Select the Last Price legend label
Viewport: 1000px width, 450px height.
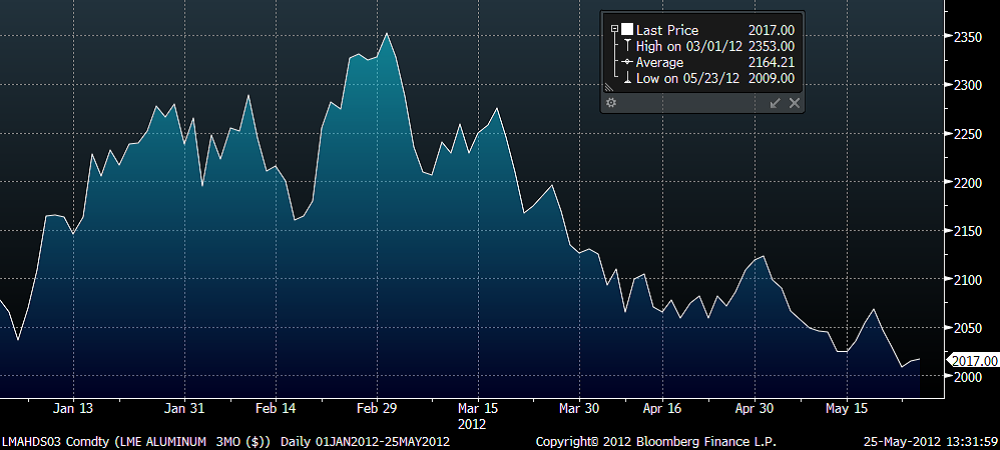click(667, 30)
